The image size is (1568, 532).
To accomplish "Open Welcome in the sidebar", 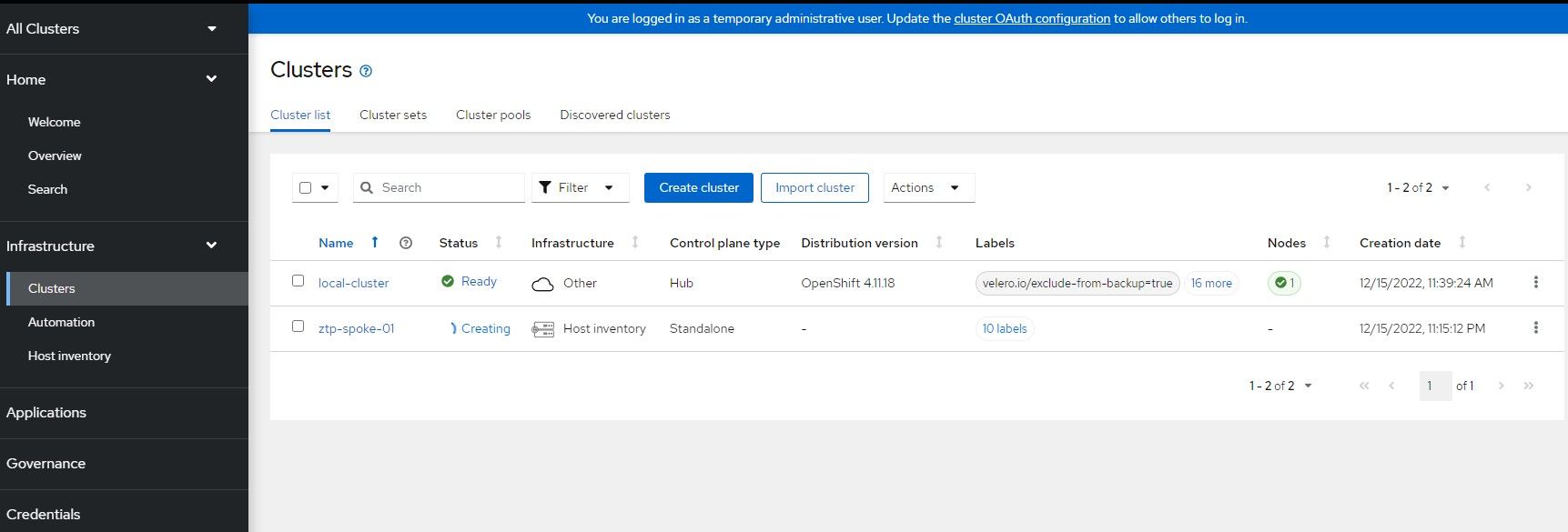I will point(54,122).
